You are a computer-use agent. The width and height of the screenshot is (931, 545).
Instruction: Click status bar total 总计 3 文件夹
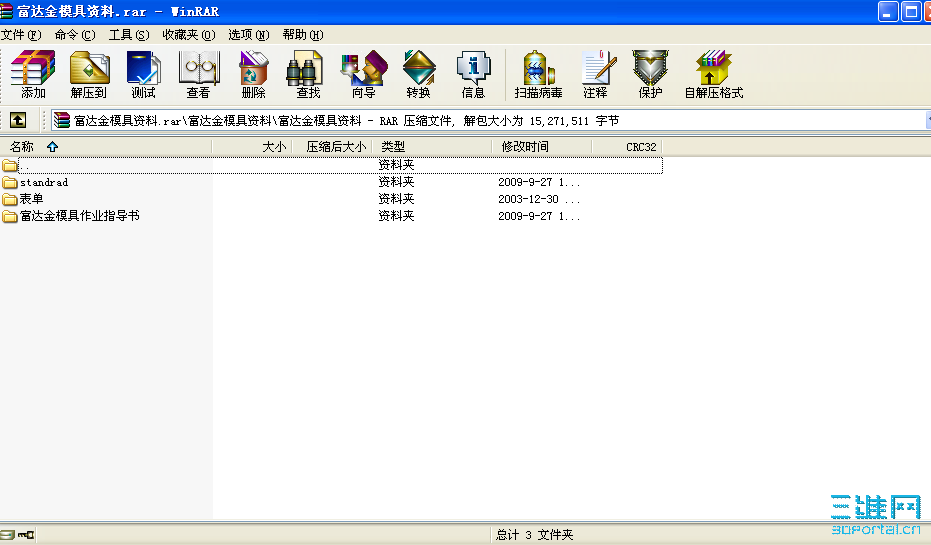(x=534, y=535)
